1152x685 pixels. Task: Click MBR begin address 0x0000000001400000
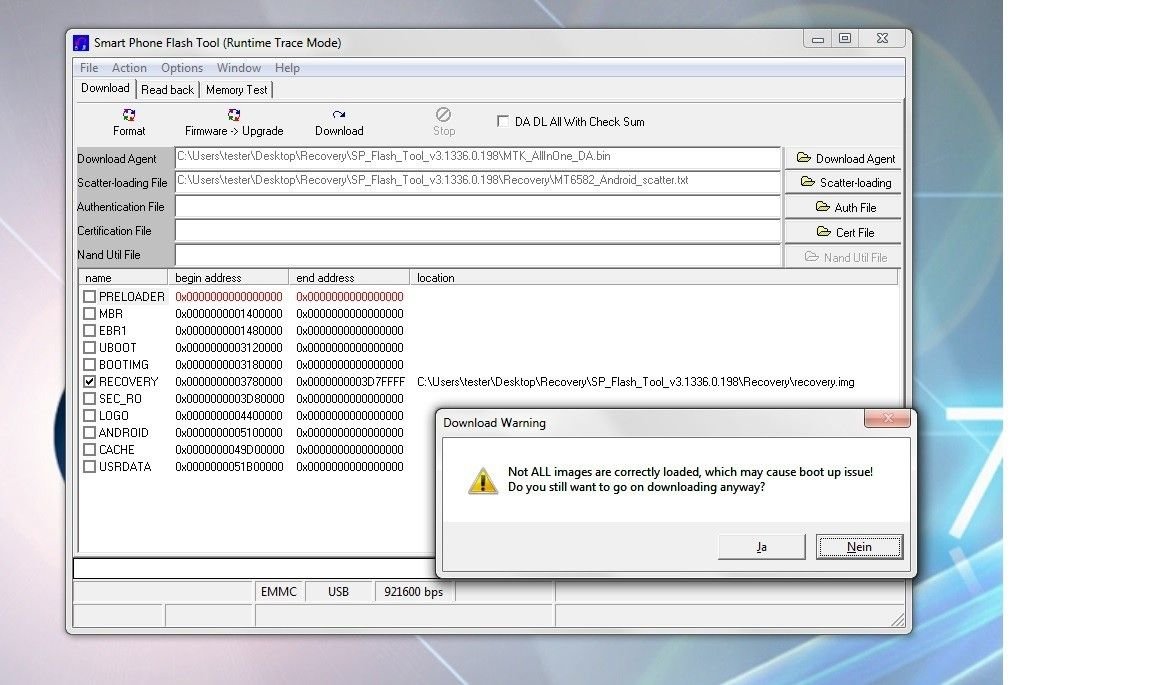[x=228, y=314]
